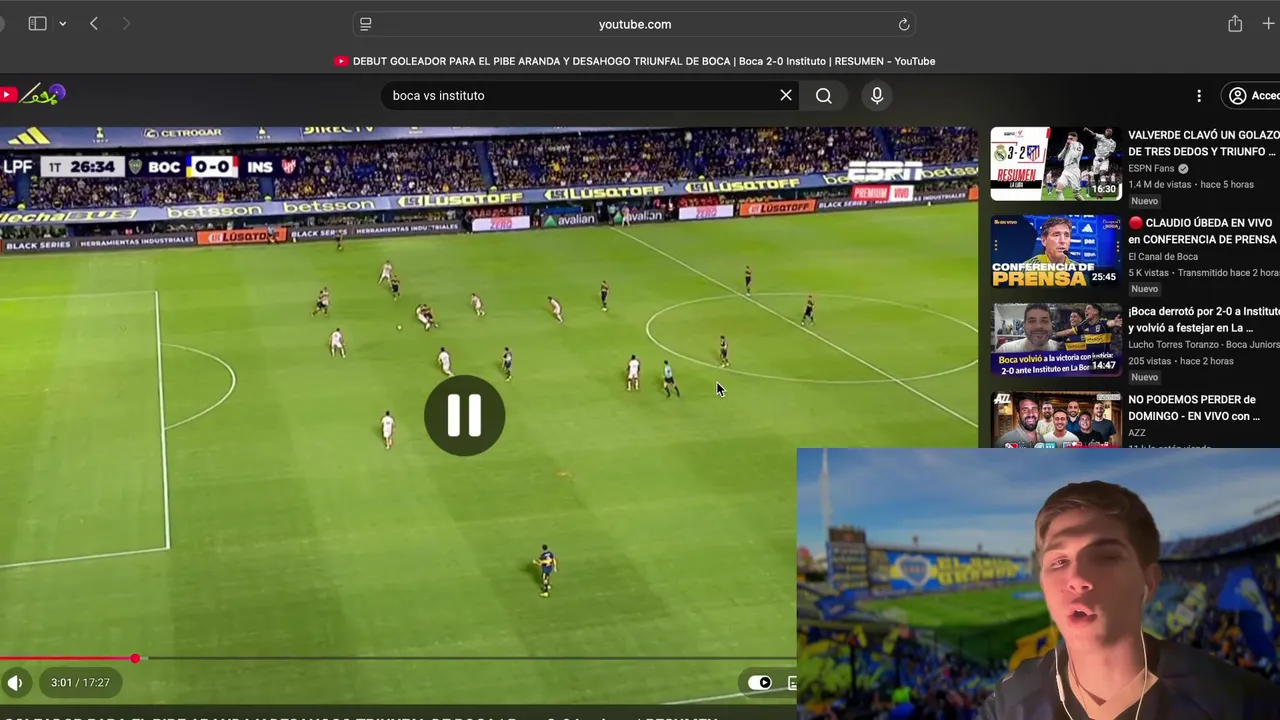Sign in with the Acceder button
The image size is (1280, 720).
(1253, 96)
